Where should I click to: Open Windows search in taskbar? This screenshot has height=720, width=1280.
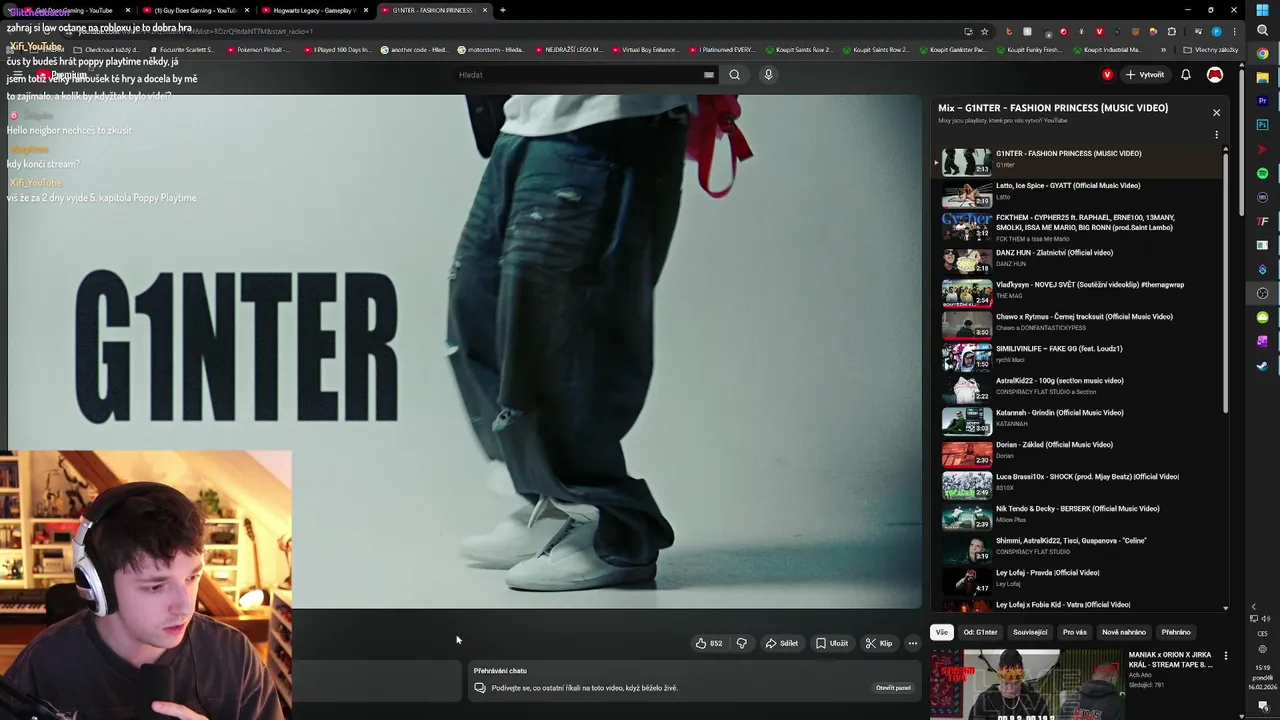point(1263,32)
